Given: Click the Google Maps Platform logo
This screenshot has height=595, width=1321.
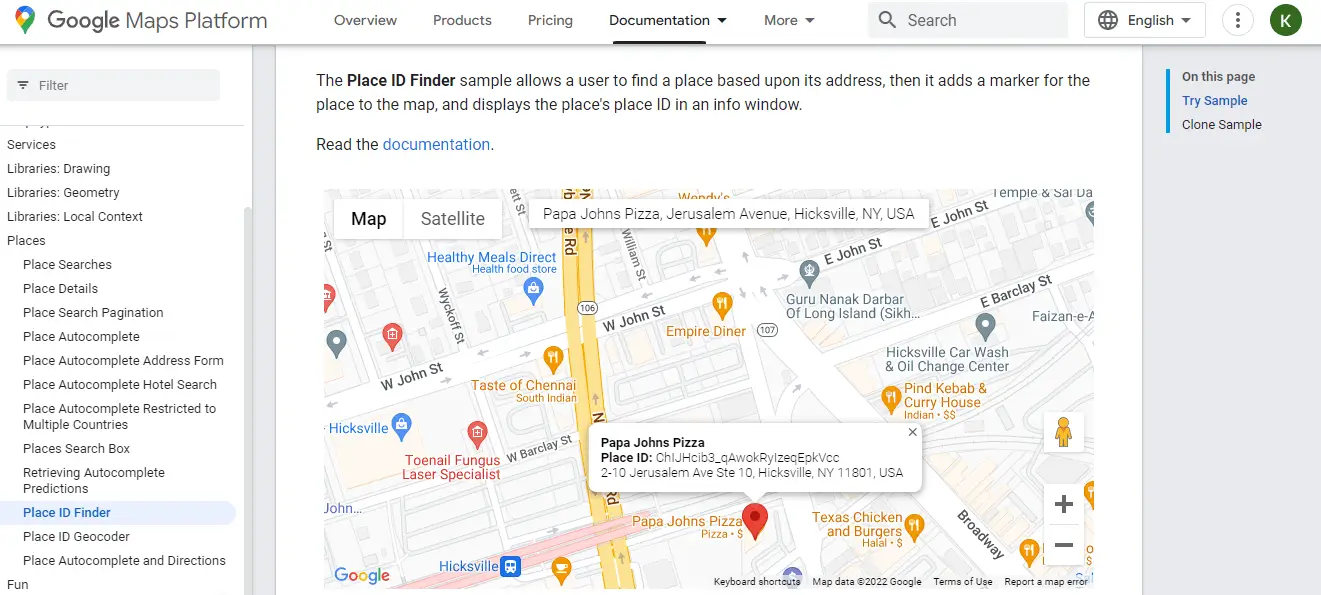Looking at the screenshot, I should click(x=141, y=20).
